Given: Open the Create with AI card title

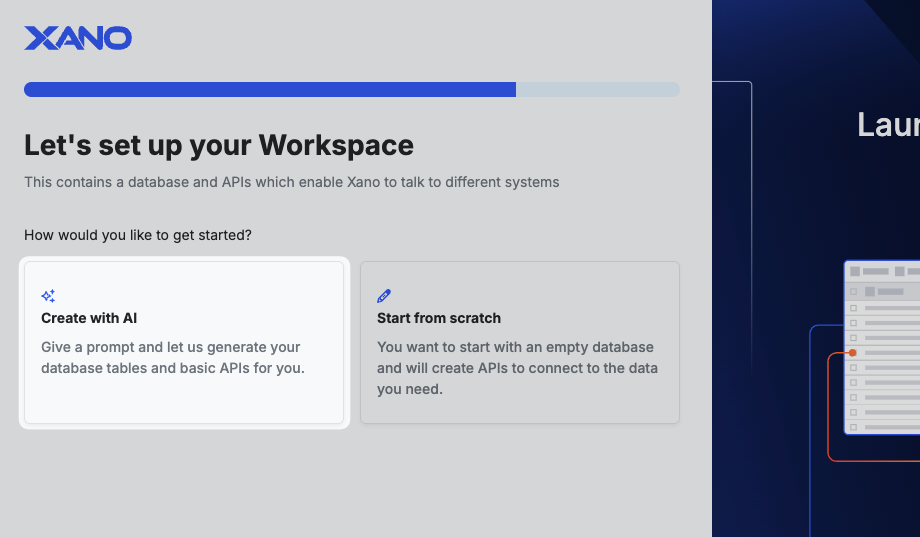Looking at the screenshot, I should click(x=89, y=318).
